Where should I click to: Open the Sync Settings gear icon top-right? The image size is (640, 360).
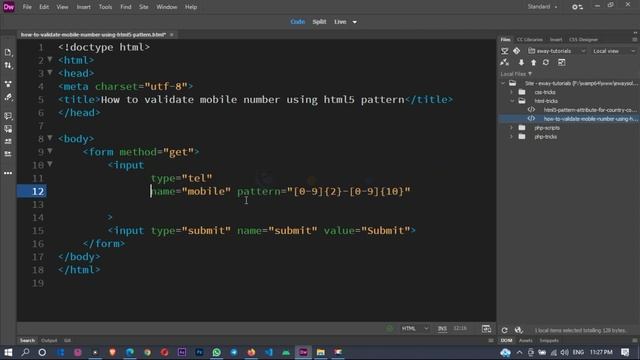[577, 7]
